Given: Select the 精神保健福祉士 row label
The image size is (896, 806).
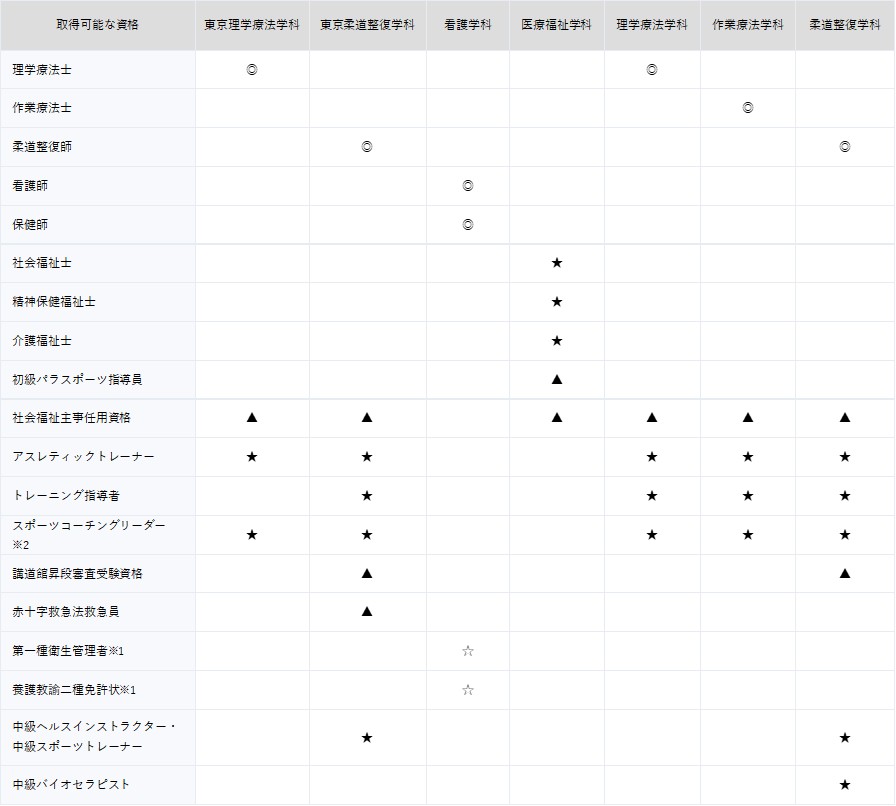Looking at the screenshot, I should [54, 301].
